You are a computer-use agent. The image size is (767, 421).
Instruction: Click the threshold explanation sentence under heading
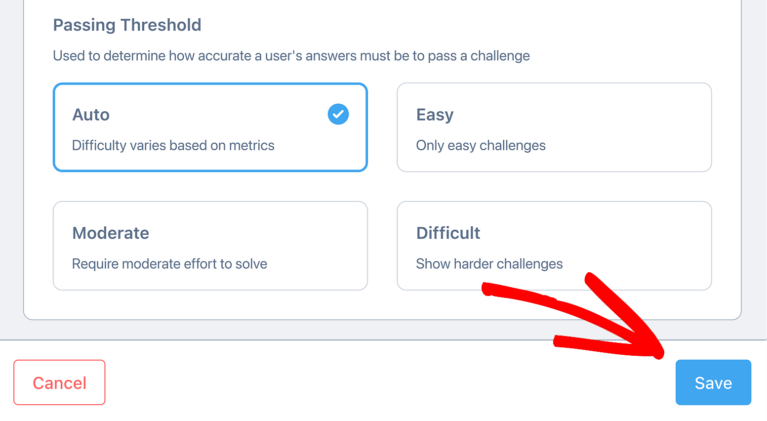coord(291,56)
